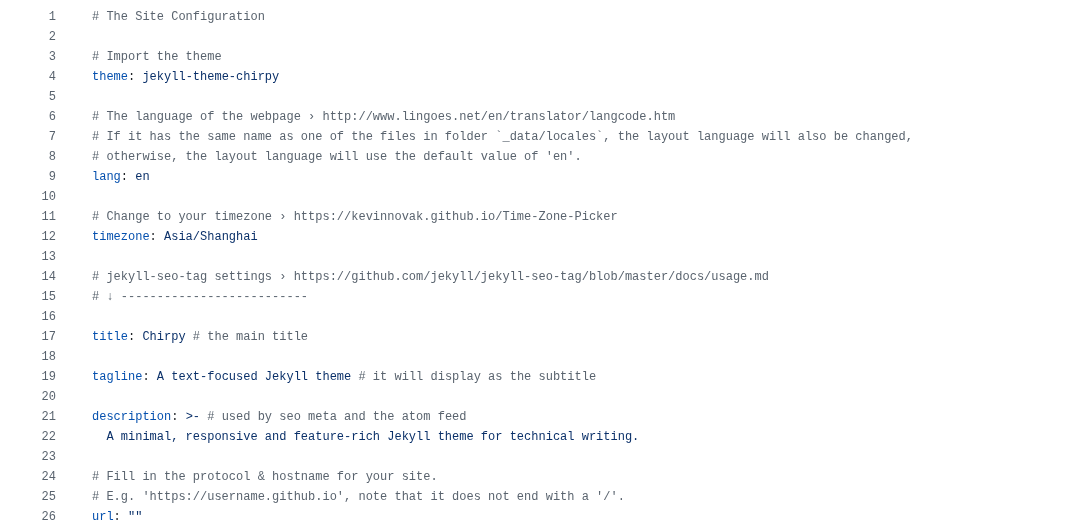
Task: Select line number 17 in the gutter
Action: click(49, 337)
